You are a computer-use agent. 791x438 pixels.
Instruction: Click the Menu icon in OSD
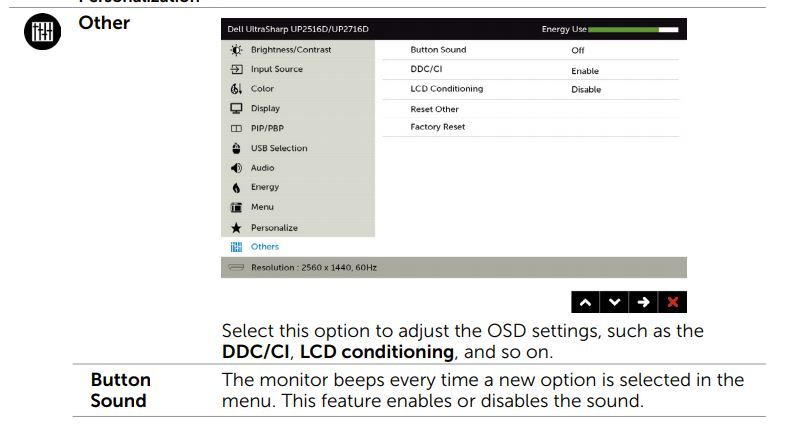click(236, 207)
